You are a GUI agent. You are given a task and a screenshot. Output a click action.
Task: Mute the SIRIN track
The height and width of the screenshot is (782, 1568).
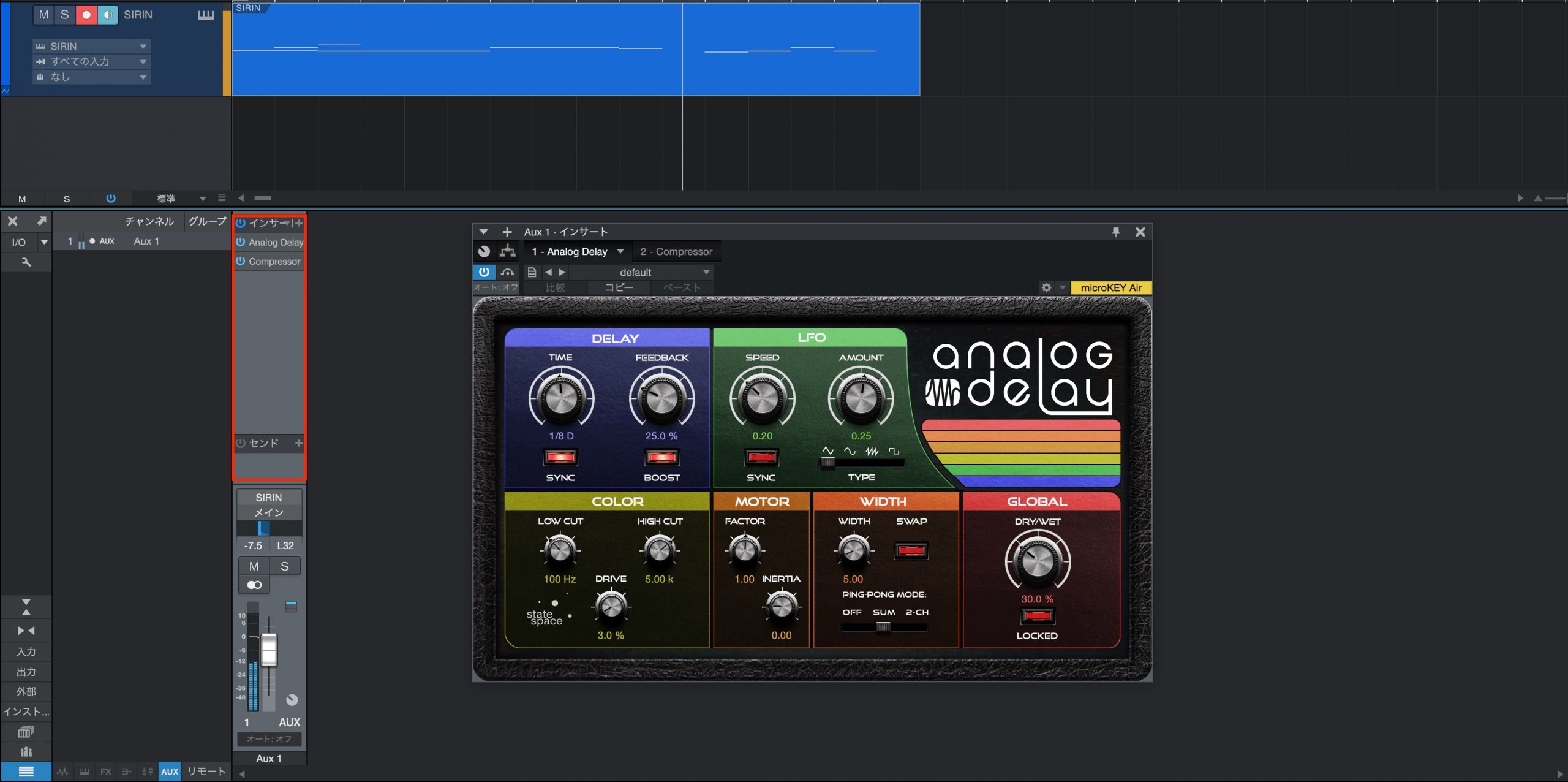43,15
